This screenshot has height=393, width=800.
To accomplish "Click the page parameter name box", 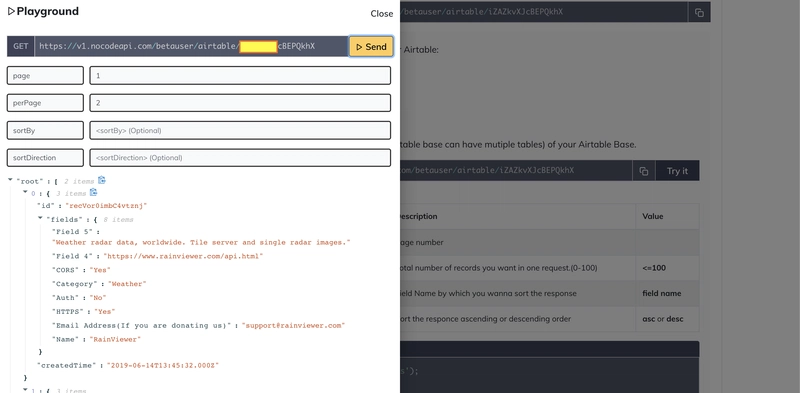I will (x=45, y=76).
